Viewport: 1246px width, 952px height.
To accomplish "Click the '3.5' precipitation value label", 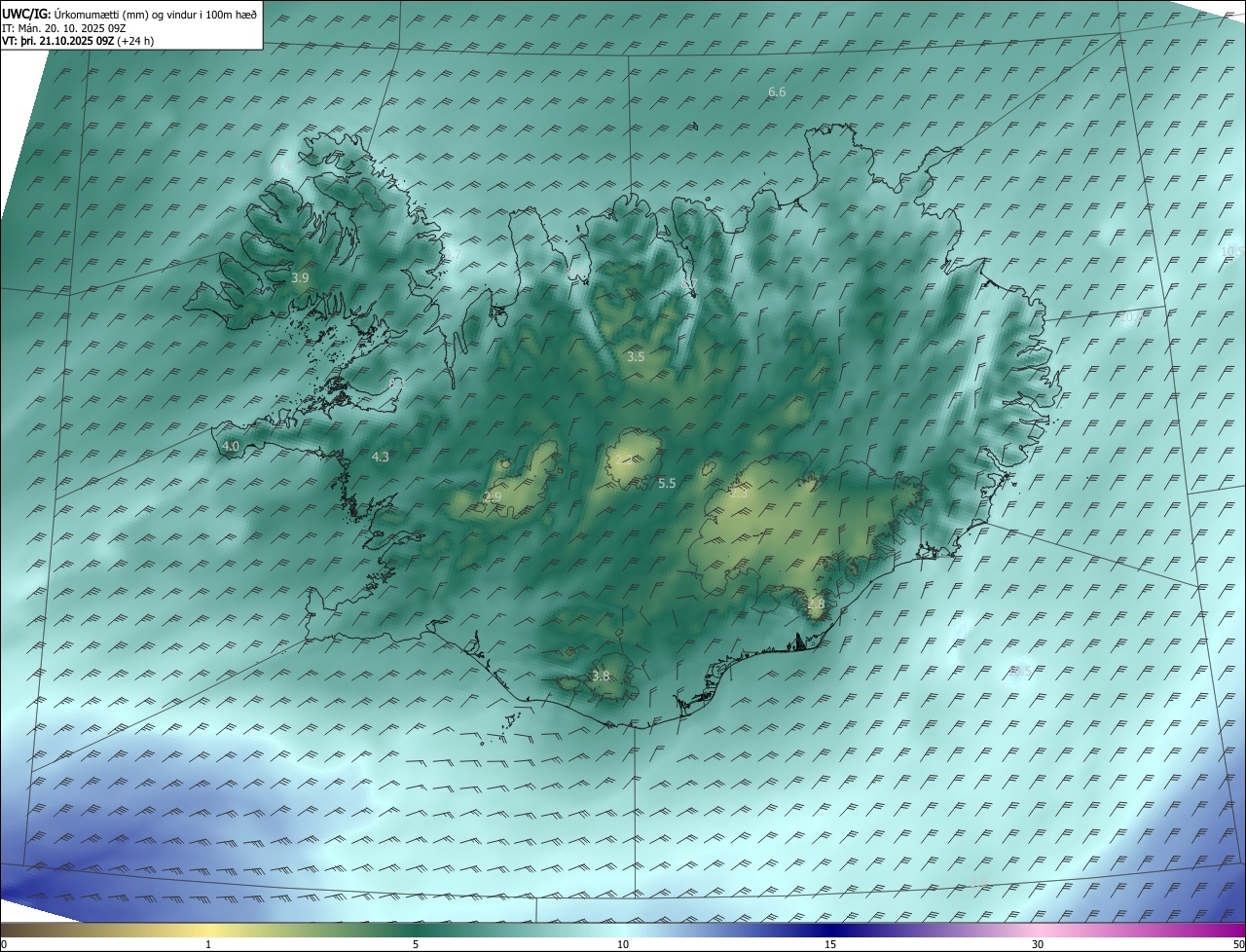I will pos(636,357).
